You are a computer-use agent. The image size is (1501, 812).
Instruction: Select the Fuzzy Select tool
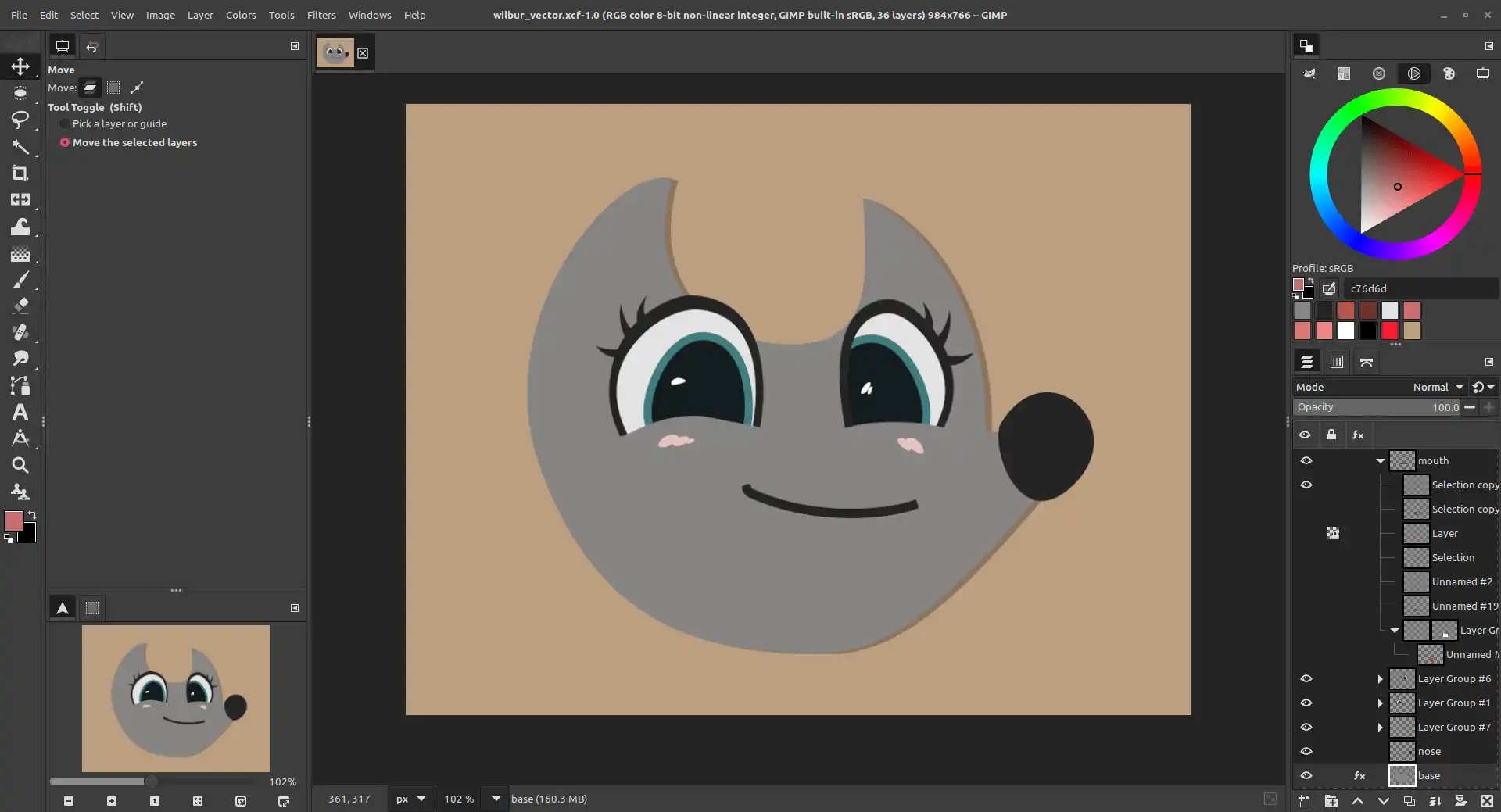point(21,147)
